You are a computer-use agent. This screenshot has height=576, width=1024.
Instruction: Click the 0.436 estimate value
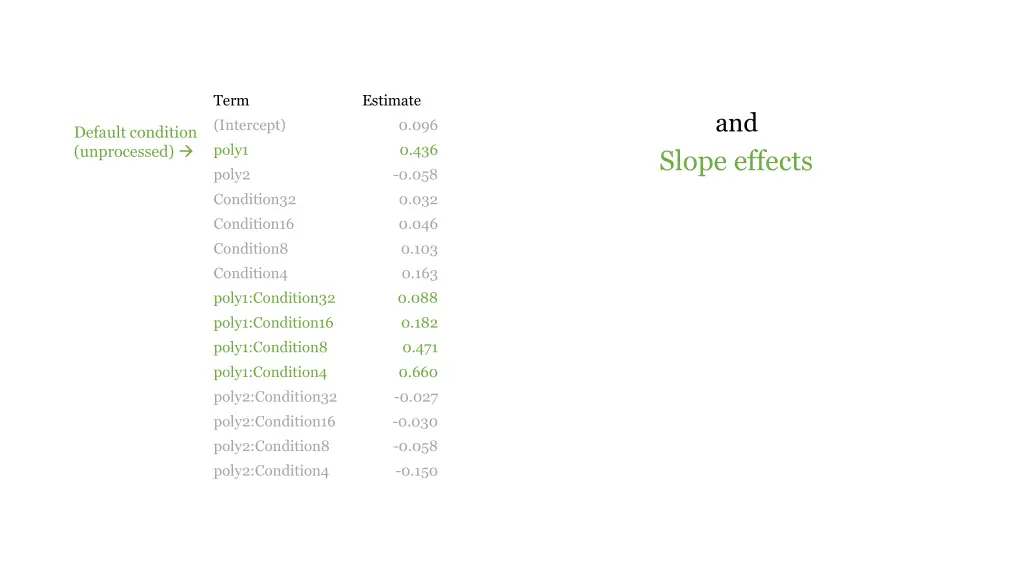pyautogui.click(x=419, y=151)
